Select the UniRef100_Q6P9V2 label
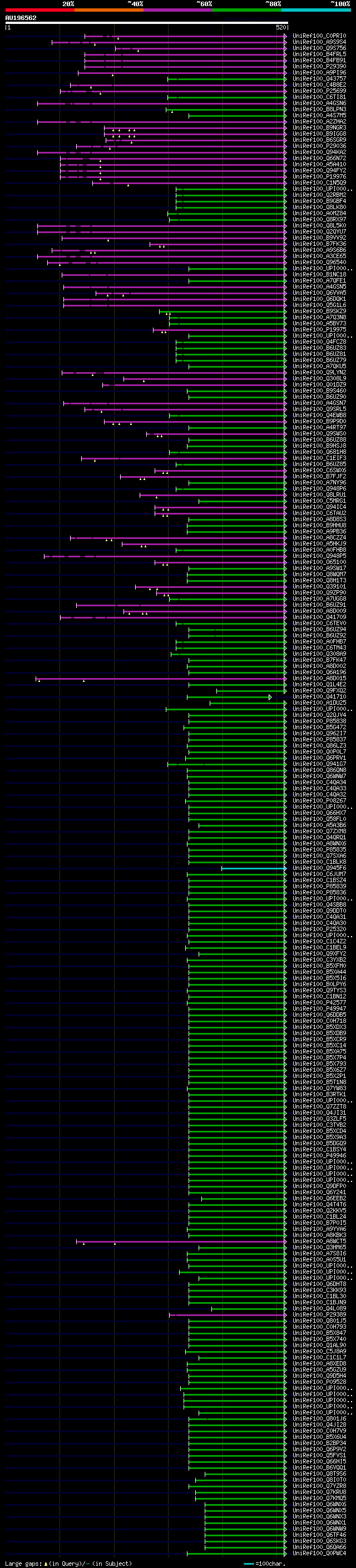Screen dimensions: 356x1568 [x=319, y=1450]
